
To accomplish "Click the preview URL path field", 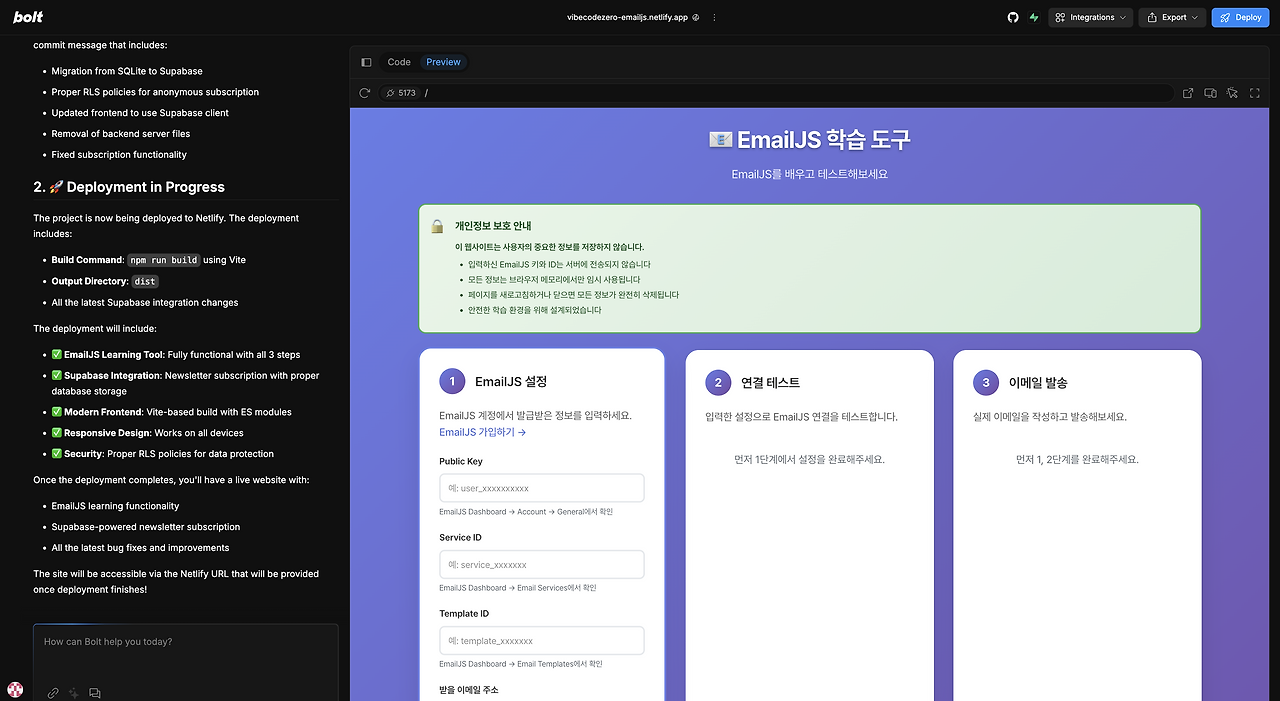I will point(795,93).
